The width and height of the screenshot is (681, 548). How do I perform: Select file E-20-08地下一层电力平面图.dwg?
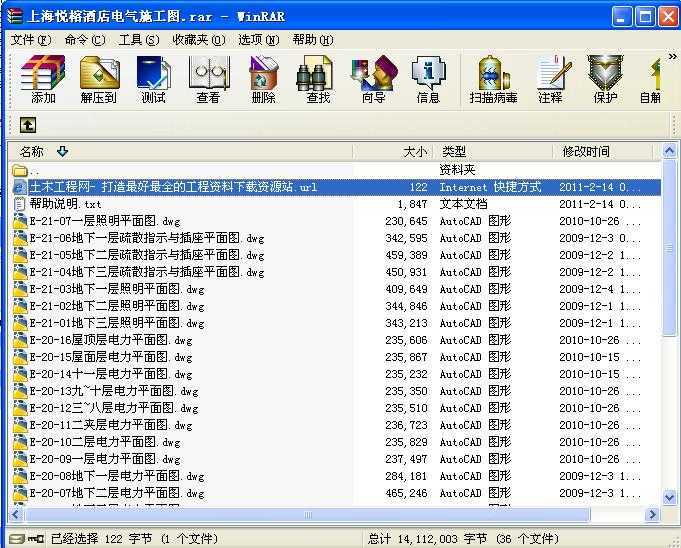(117, 476)
